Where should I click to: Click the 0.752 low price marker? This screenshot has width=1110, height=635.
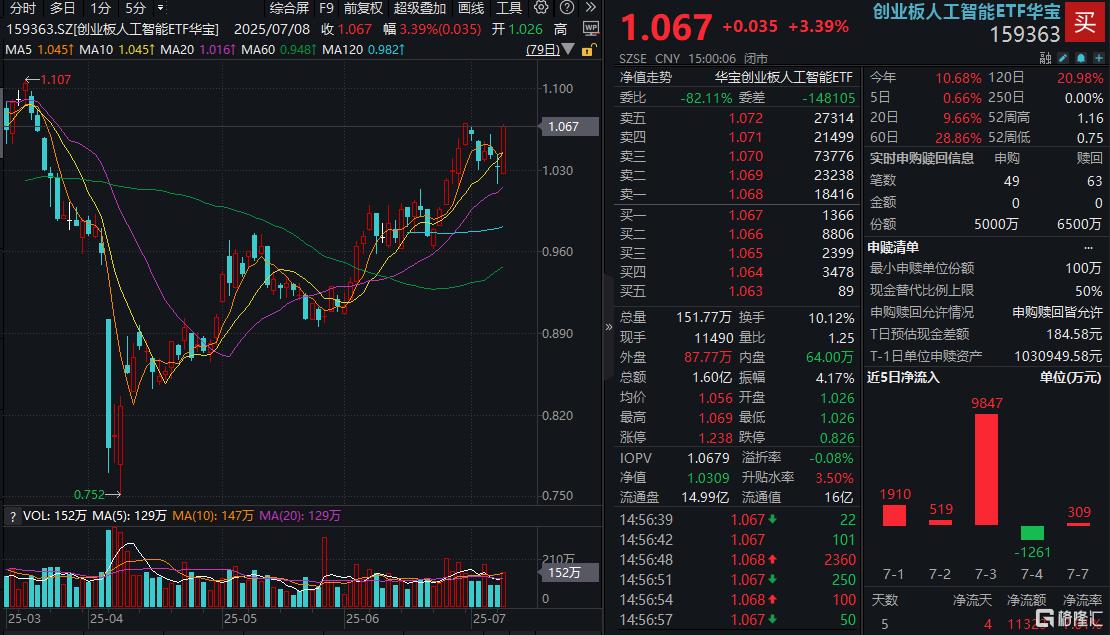pos(89,494)
